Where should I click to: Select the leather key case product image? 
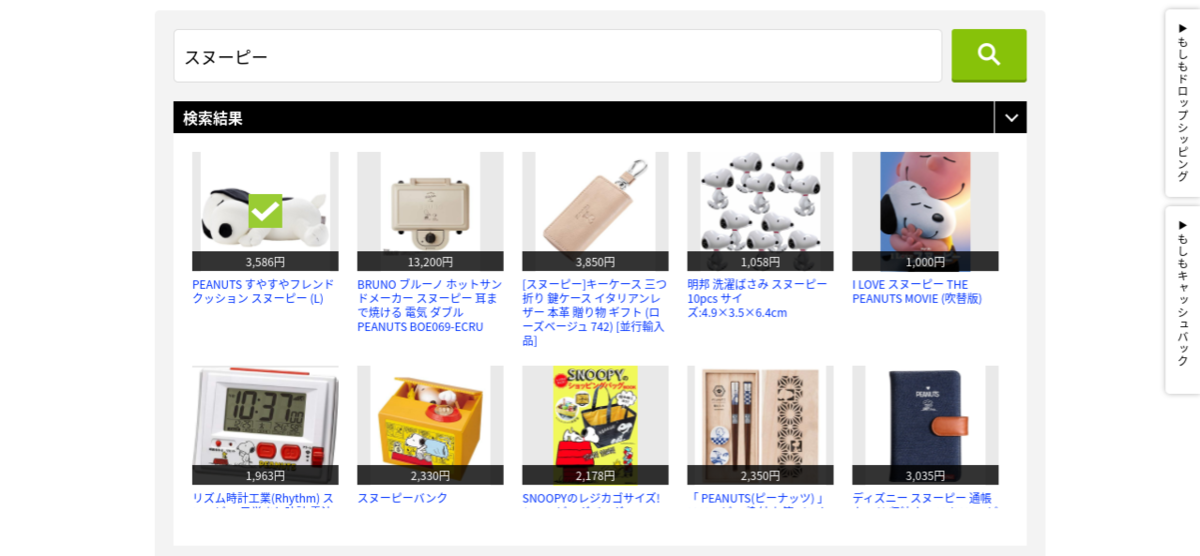pyautogui.click(x=595, y=211)
